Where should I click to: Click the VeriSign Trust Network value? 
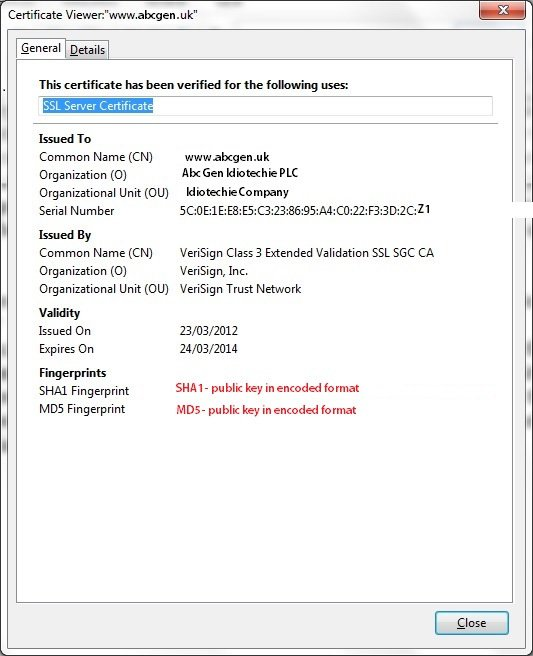pyautogui.click(x=240, y=289)
